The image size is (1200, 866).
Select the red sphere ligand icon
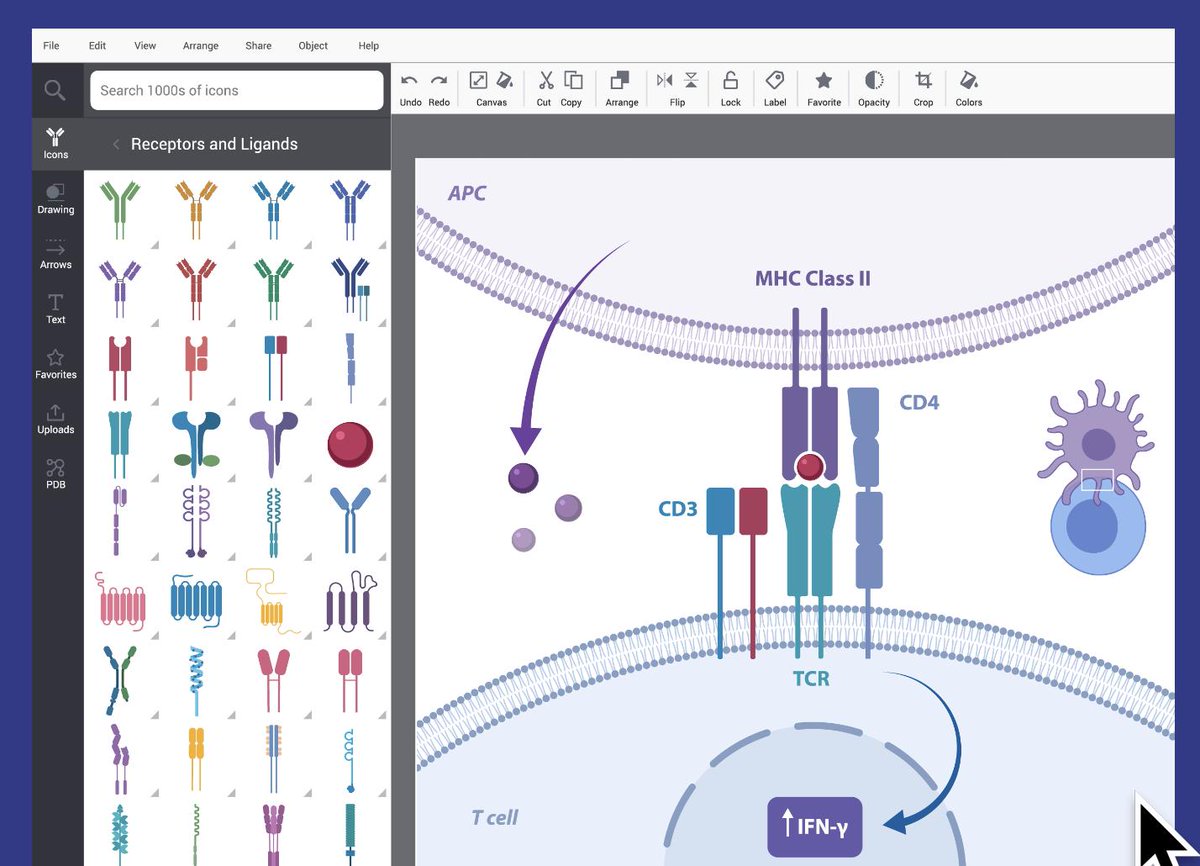[x=350, y=444]
